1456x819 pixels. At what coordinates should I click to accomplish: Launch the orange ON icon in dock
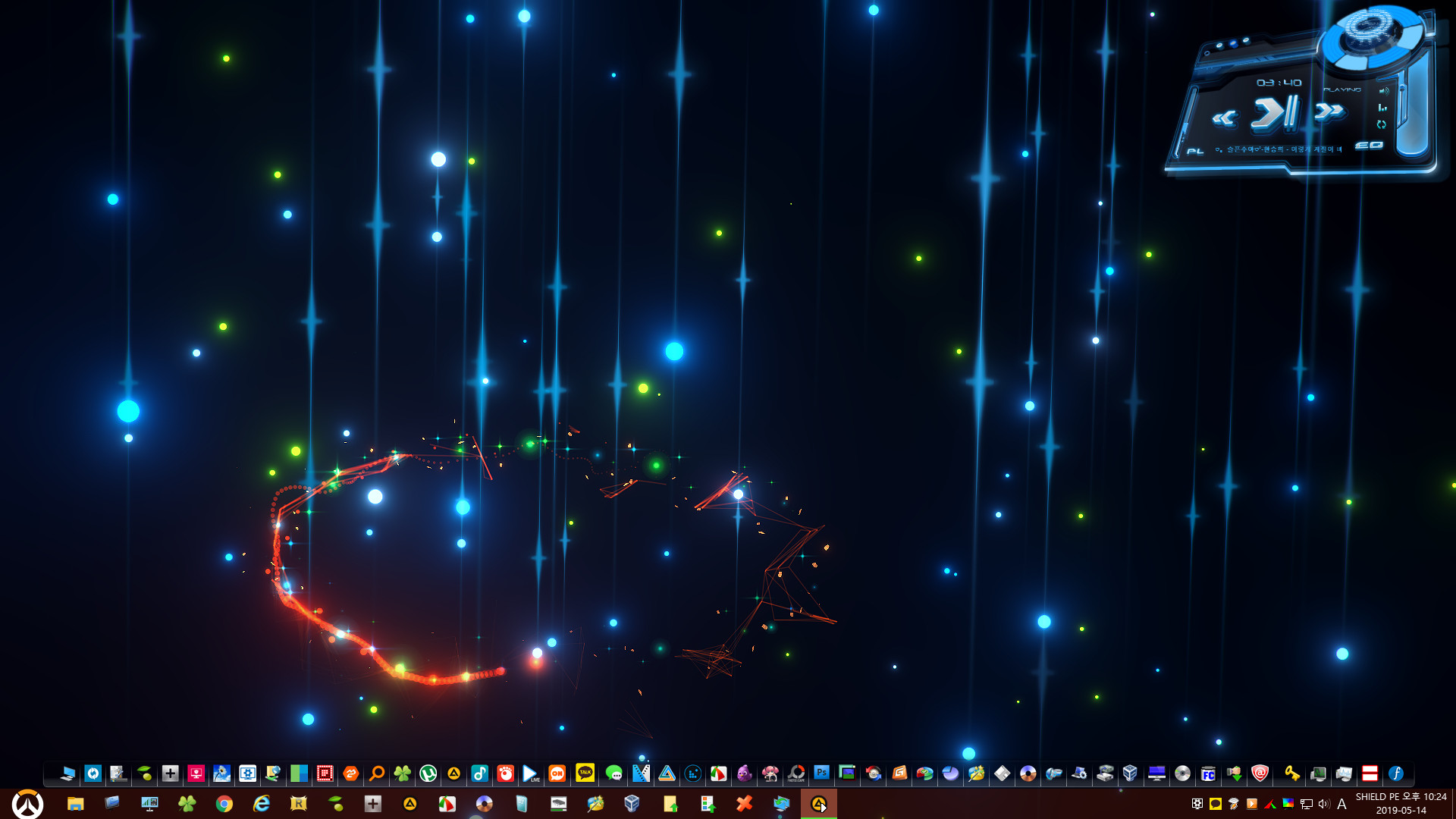(557, 773)
